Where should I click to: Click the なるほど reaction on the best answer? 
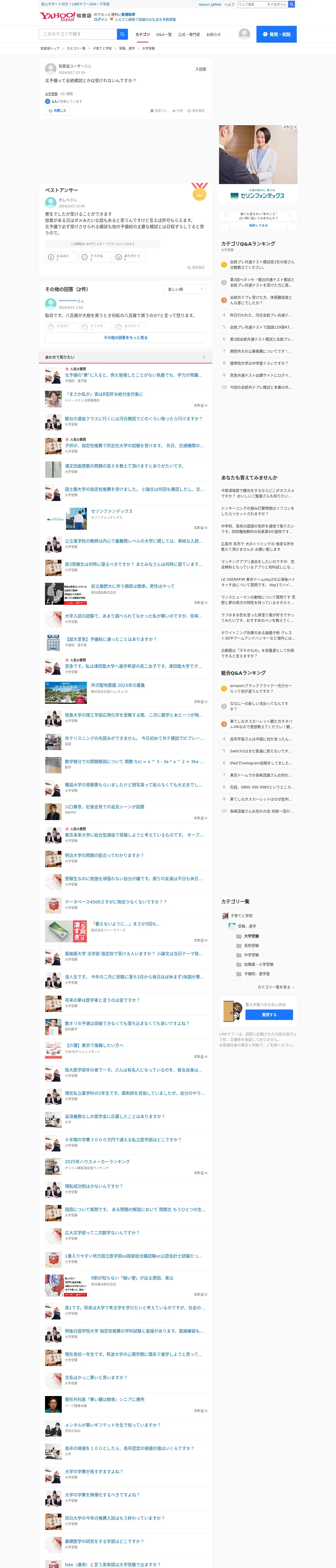pyautogui.click(x=60, y=257)
